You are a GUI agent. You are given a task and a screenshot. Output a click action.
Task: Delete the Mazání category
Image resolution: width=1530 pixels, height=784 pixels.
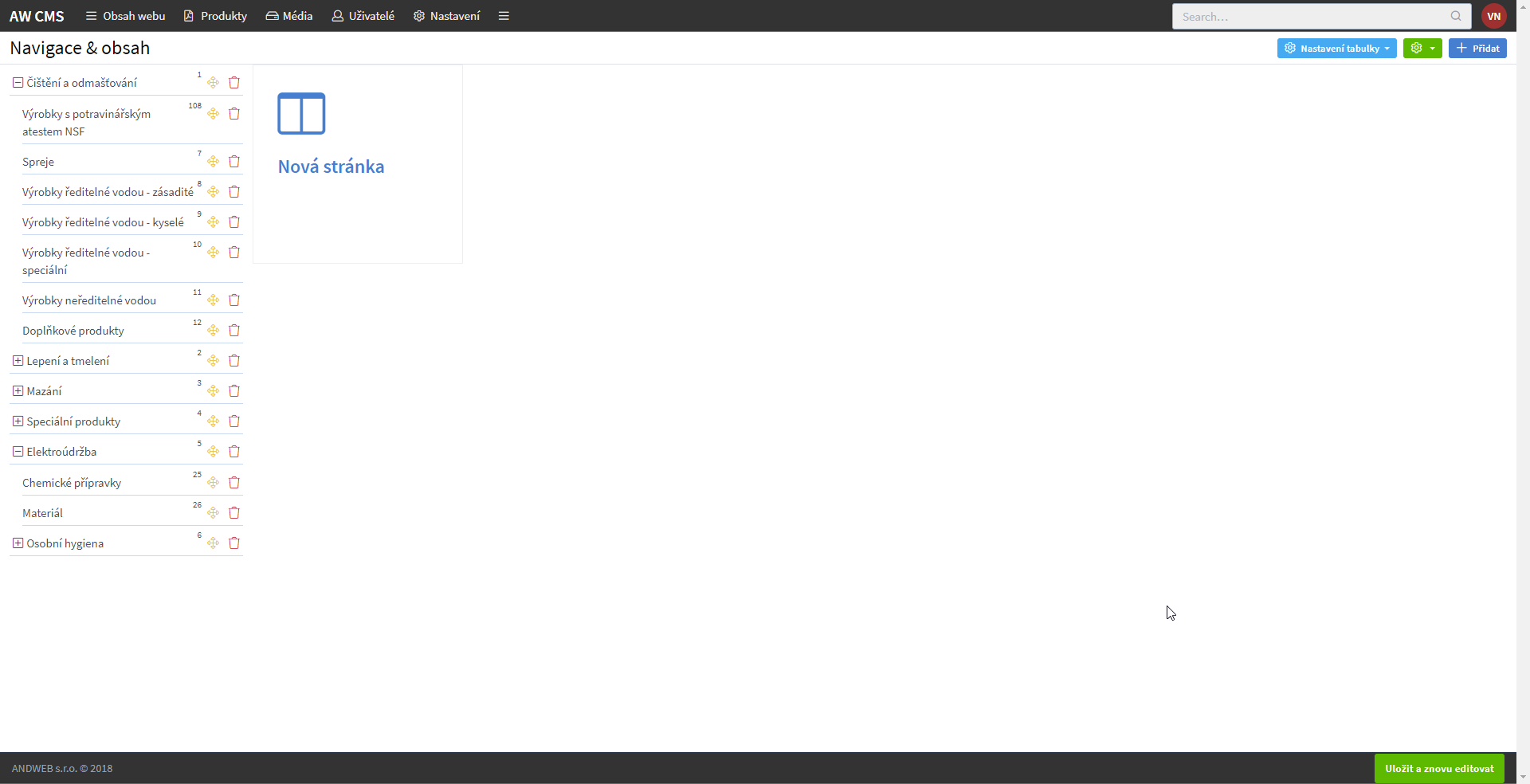(234, 390)
